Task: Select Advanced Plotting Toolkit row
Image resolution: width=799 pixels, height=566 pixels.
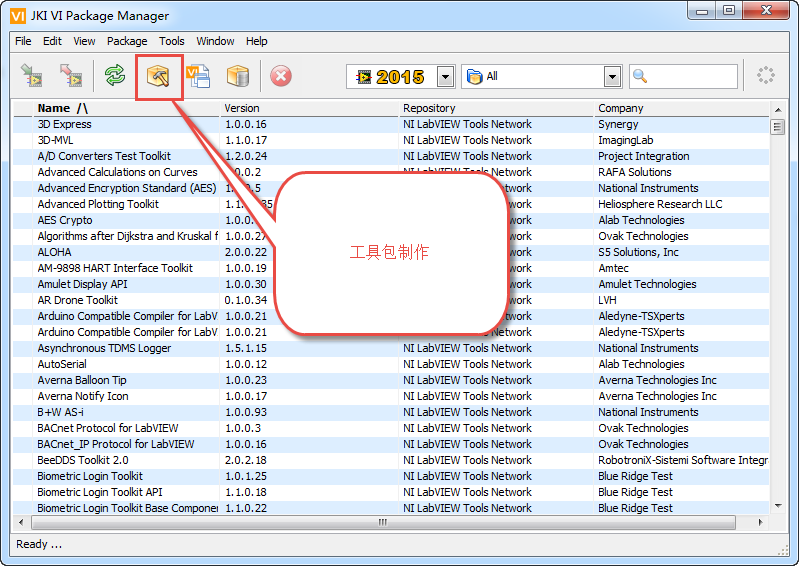Action: pyautogui.click(x=391, y=204)
